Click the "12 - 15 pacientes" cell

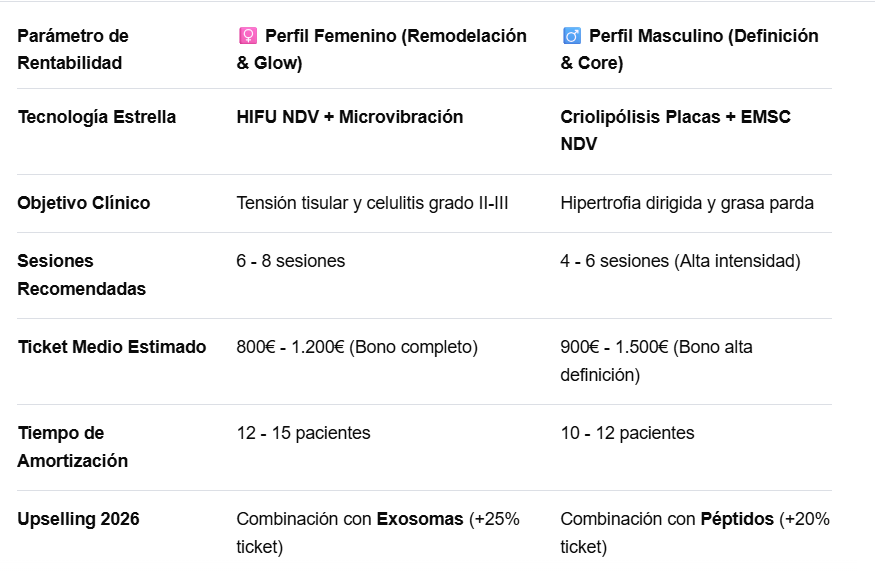(303, 433)
